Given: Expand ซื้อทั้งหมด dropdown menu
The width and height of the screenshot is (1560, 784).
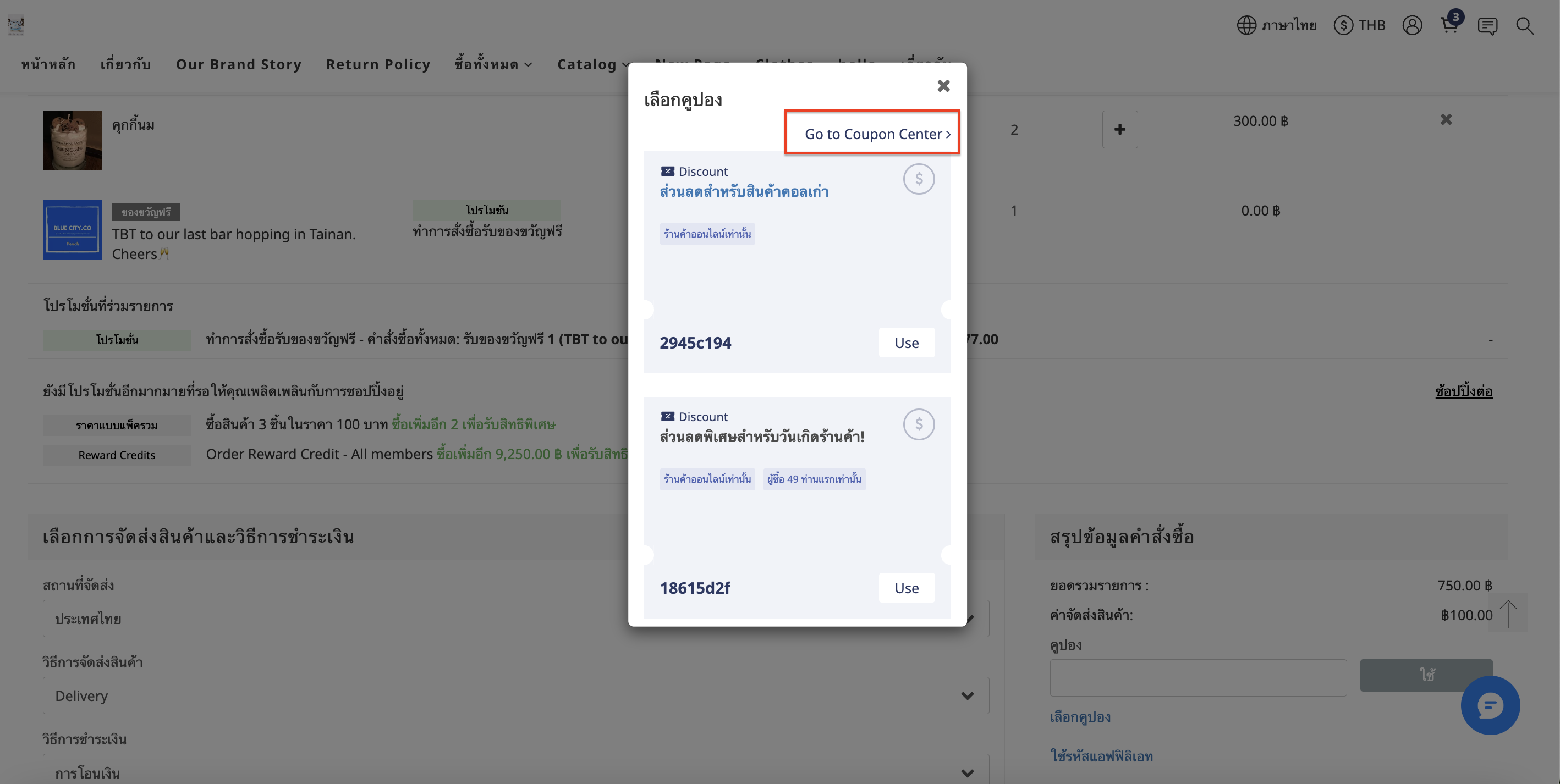Looking at the screenshot, I should 493,64.
